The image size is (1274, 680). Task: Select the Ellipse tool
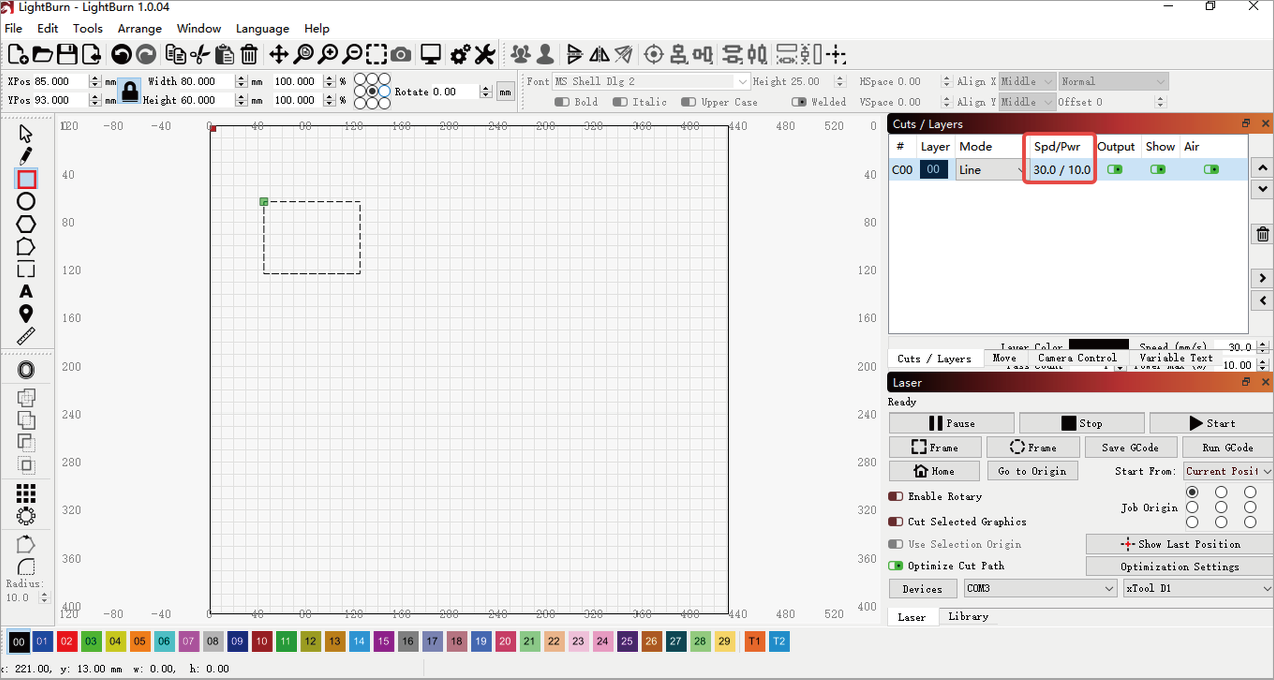click(26, 202)
